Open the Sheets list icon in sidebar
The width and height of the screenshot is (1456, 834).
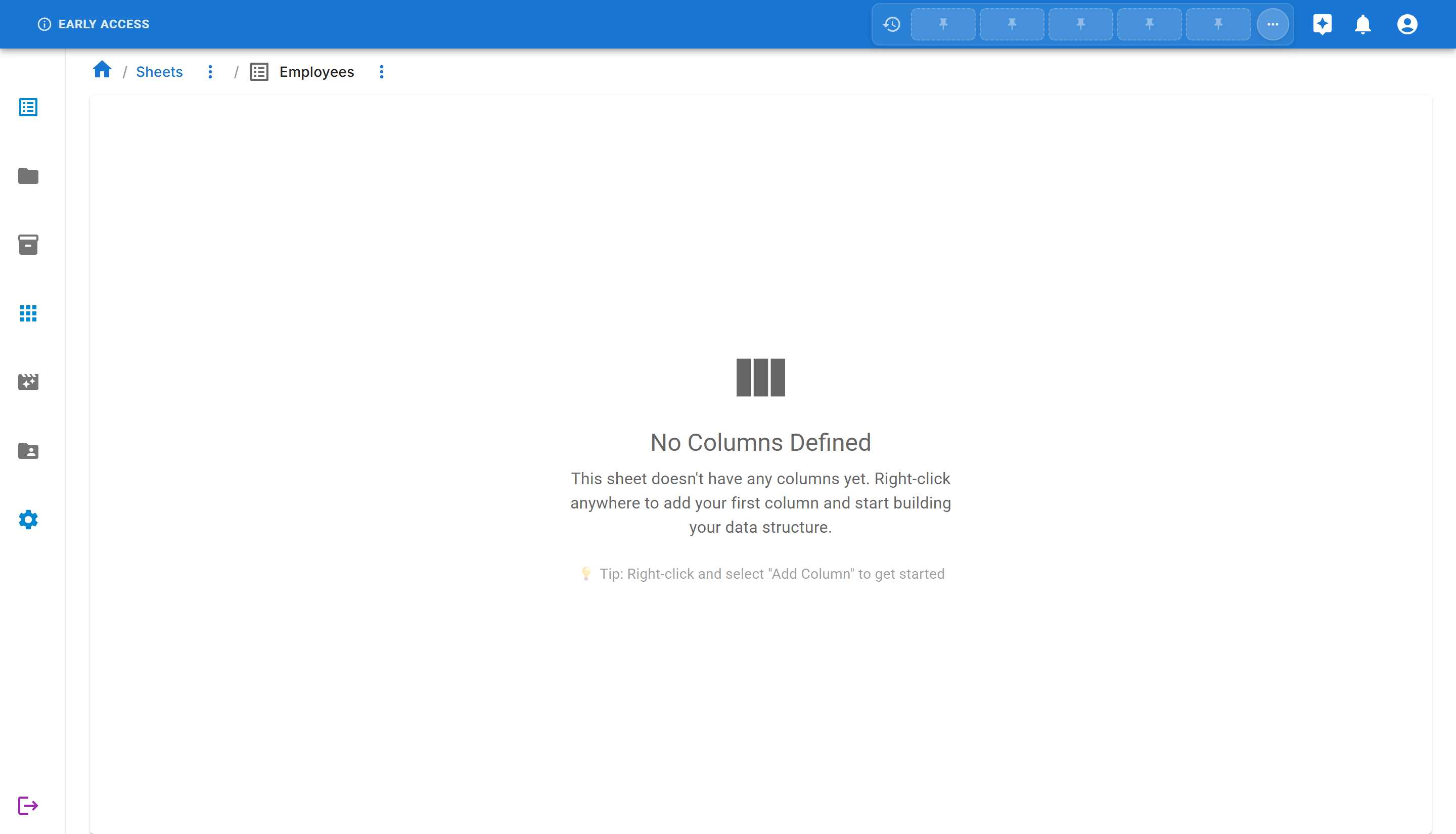click(x=28, y=107)
